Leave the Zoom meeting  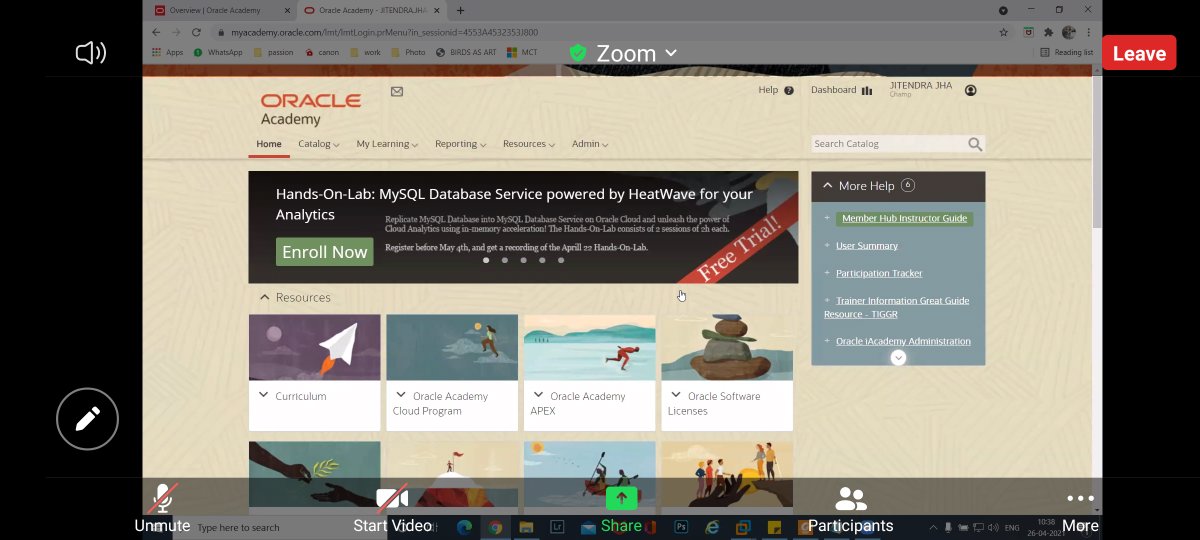click(1139, 54)
